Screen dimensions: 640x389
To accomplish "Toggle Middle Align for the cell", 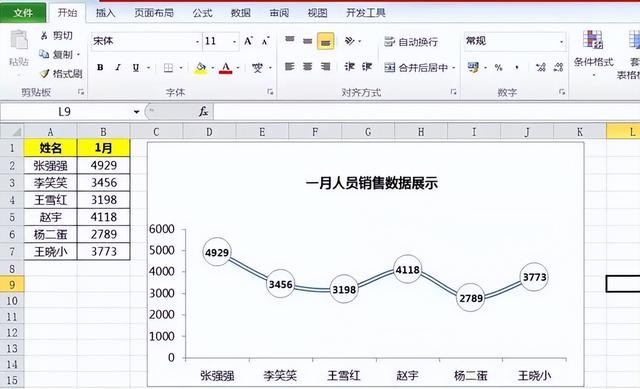I will pyautogui.click(x=307, y=40).
